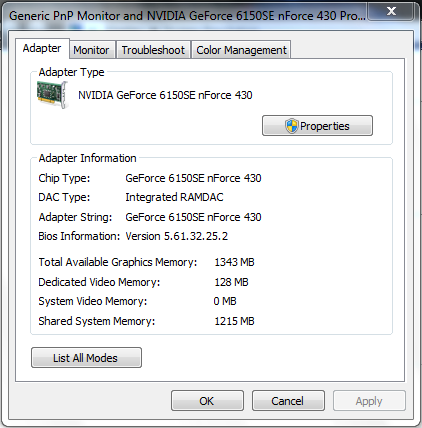Click the NVIDIA GeForce 6150SE adapter name
This screenshot has width=422, height=428.
[x=165, y=95]
